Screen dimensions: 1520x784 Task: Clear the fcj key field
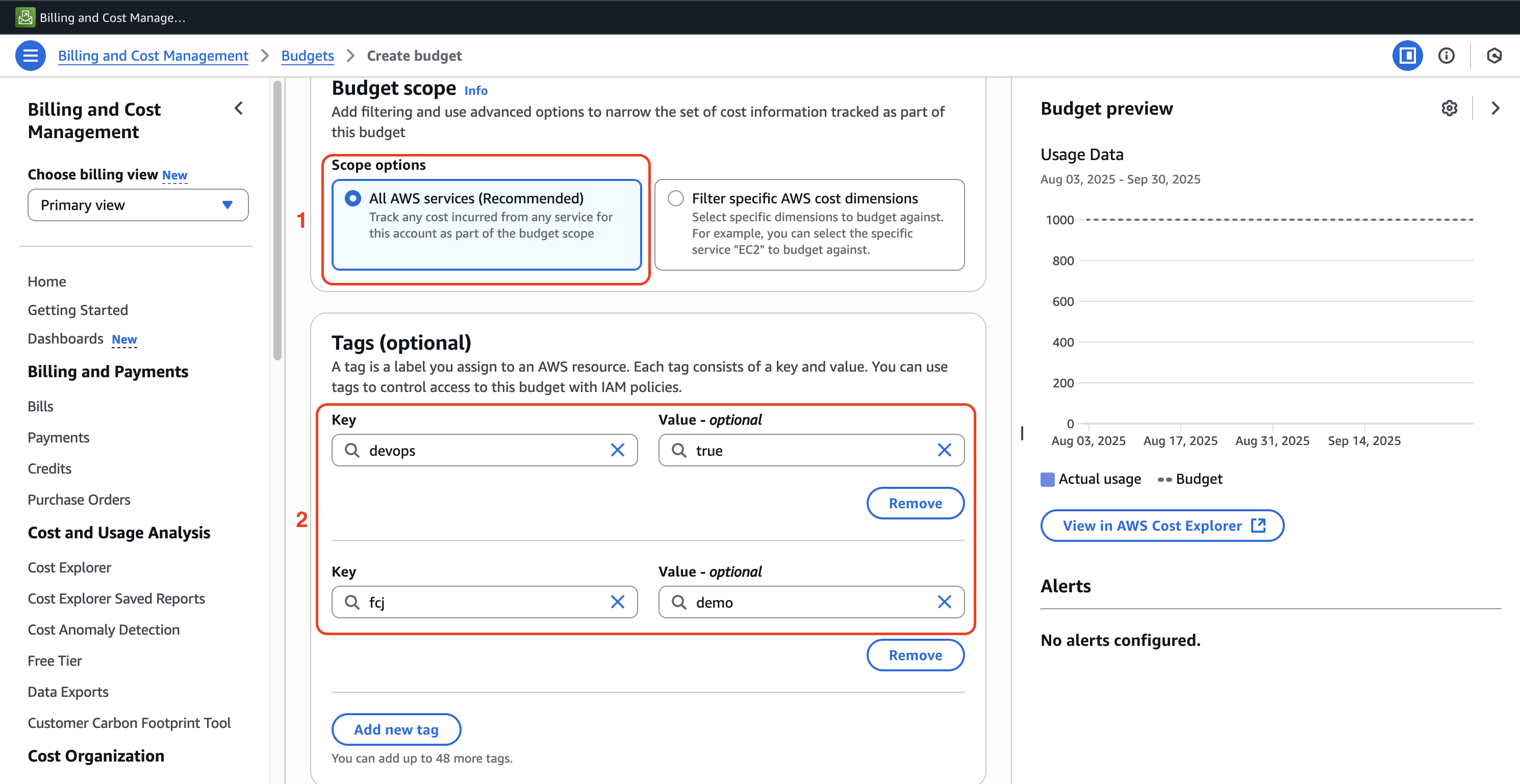[617, 602]
